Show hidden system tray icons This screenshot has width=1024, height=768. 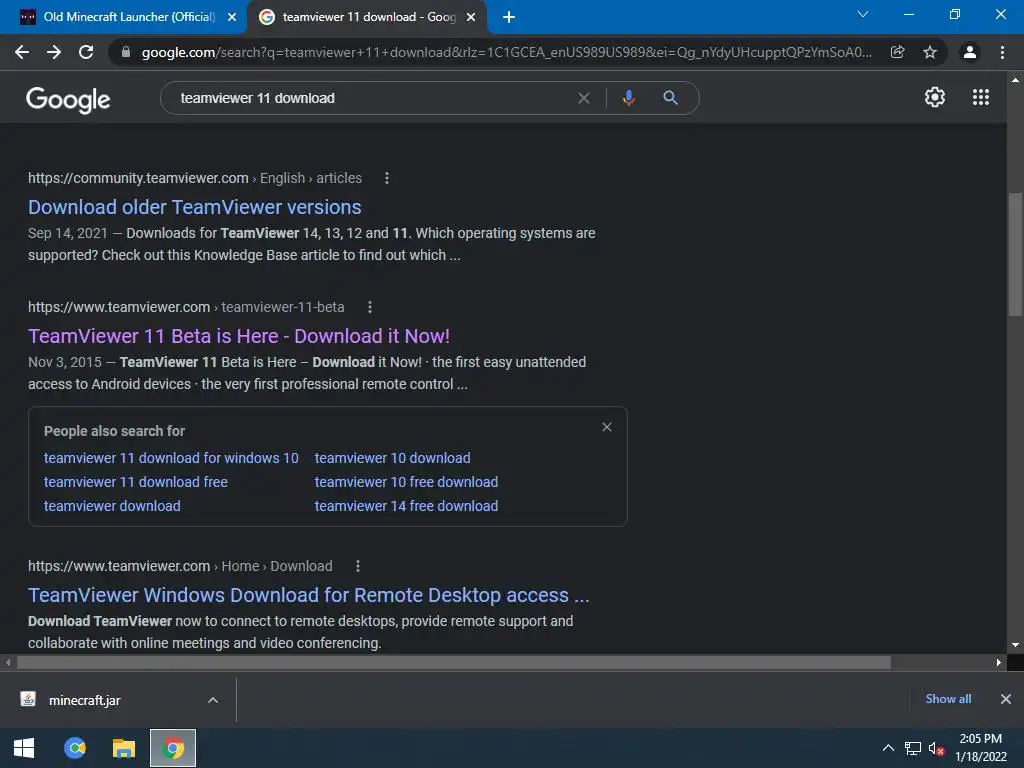point(888,748)
